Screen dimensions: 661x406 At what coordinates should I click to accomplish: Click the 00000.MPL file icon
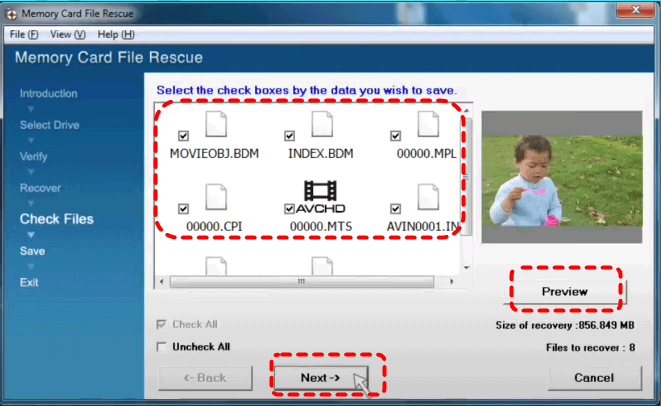(x=427, y=127)
